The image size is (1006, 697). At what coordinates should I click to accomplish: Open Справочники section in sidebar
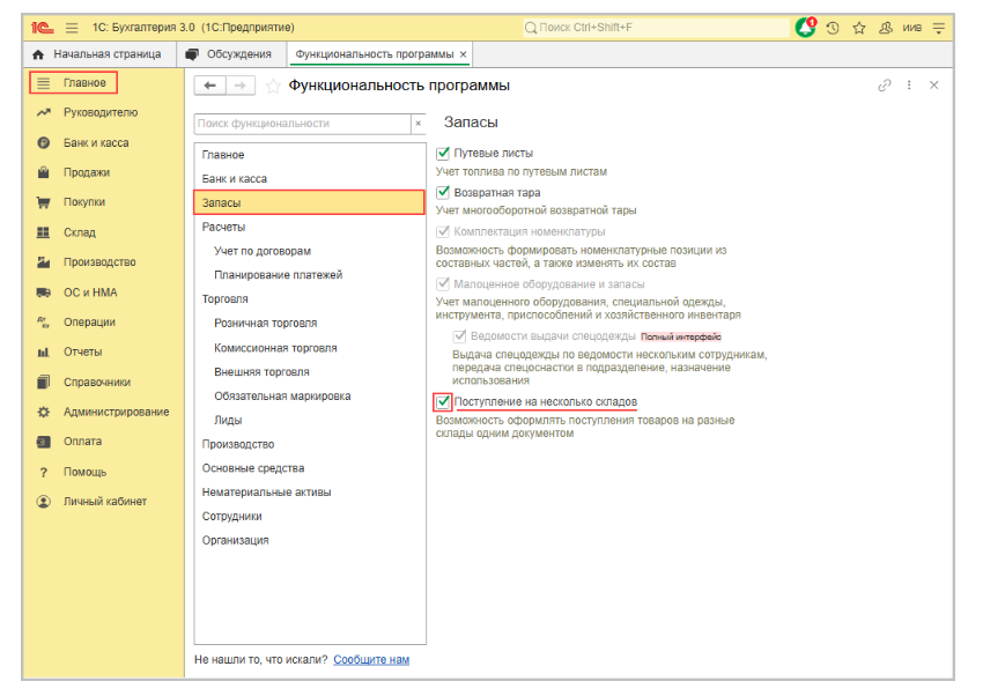click(97, 382)
